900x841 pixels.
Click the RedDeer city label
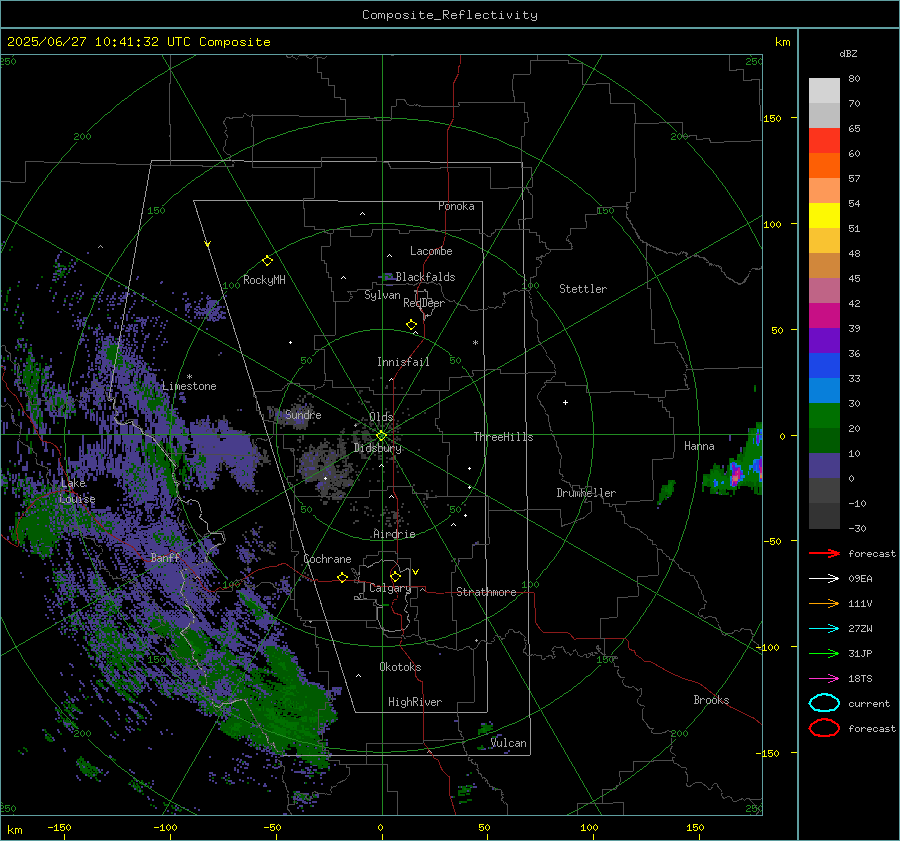pos(424,303)
